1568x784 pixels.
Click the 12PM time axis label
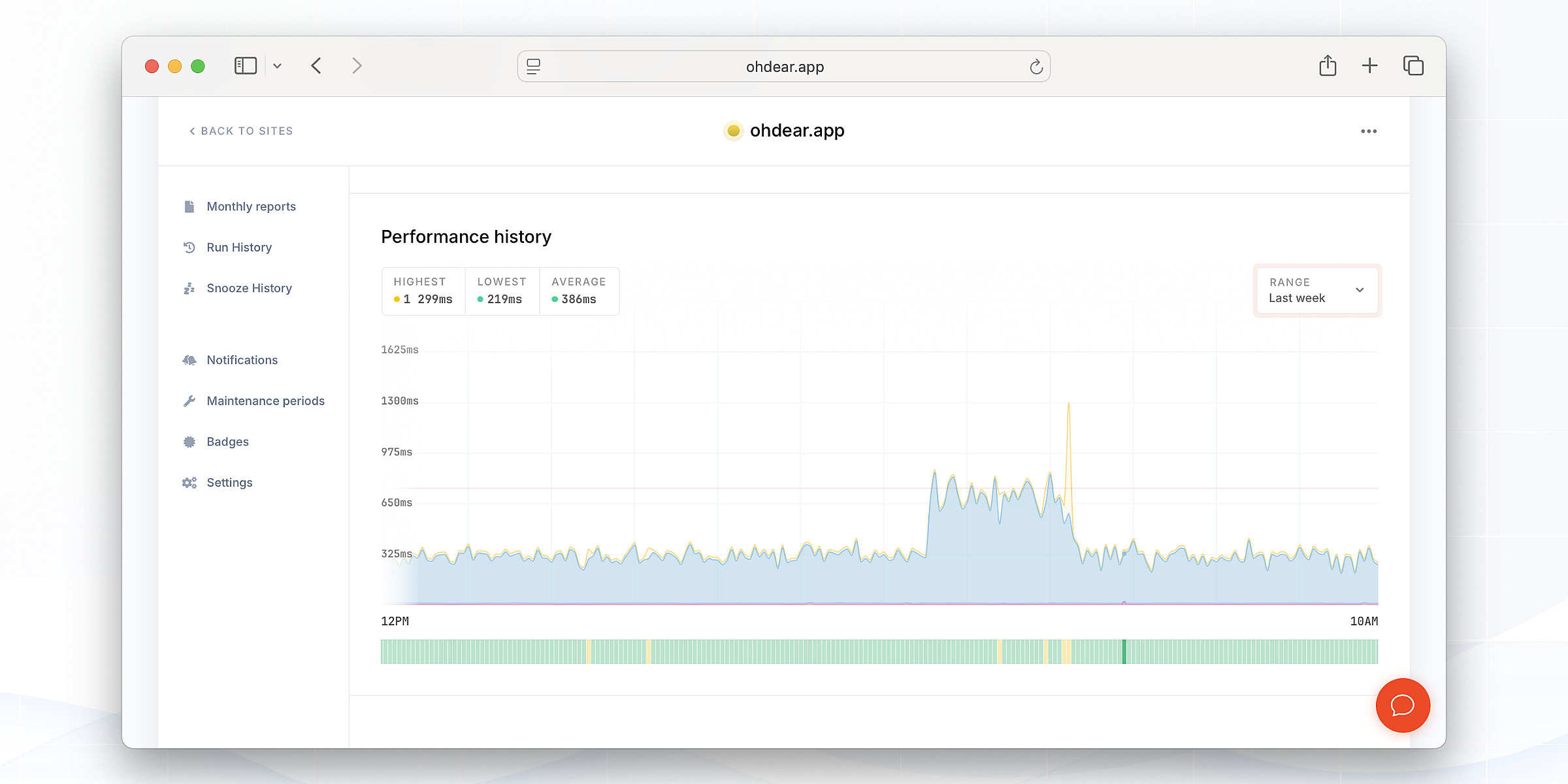pos(395,621)
